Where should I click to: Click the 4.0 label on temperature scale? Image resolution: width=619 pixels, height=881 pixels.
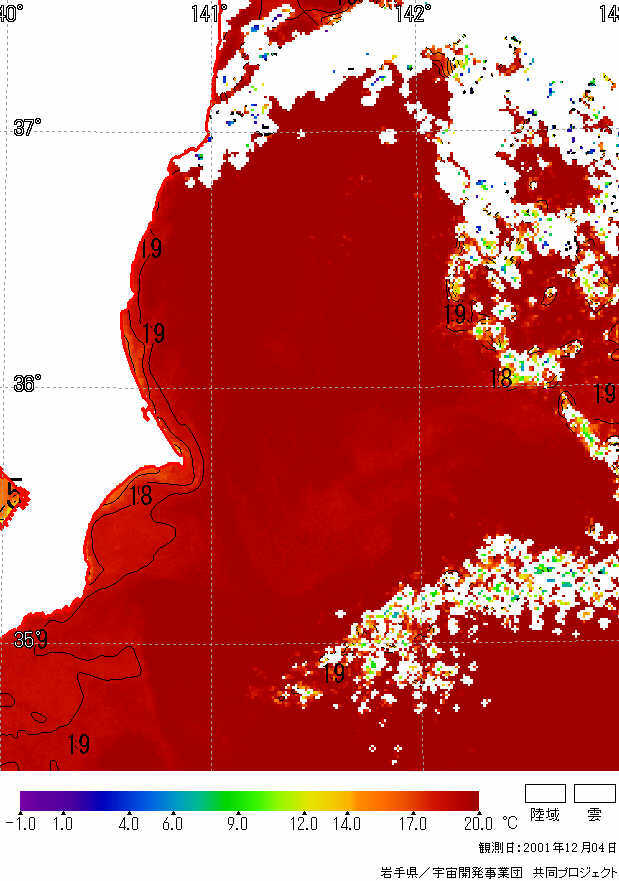point(129,823)
